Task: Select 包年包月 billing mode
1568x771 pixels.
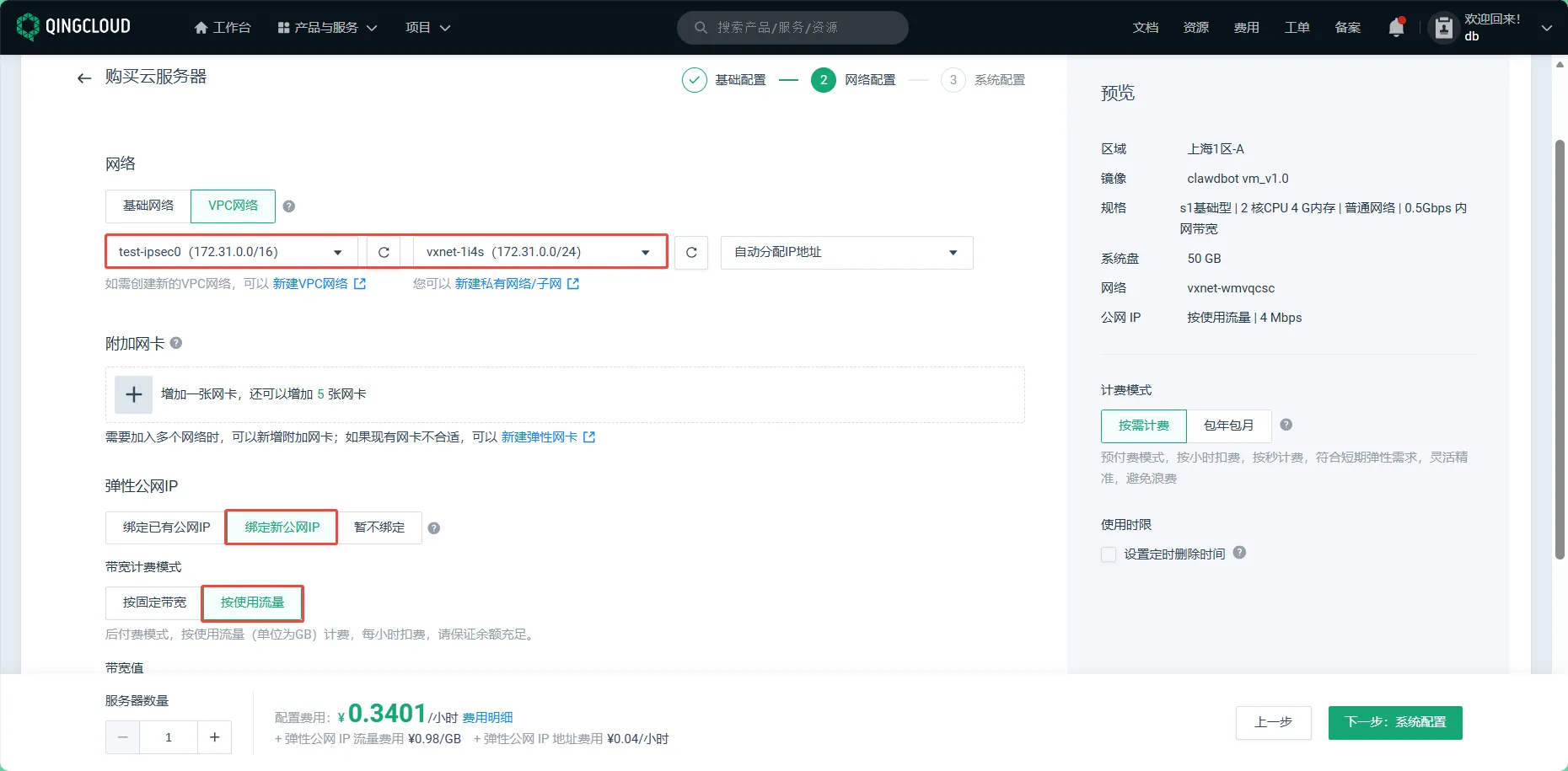Action: coord(1228,426)
